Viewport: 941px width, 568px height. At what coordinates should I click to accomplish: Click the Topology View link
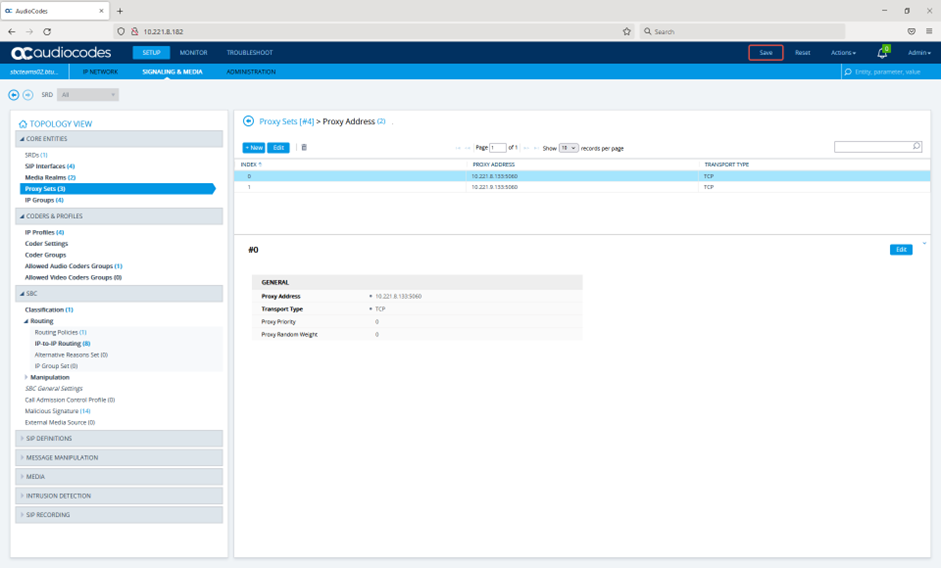(61, 124)
